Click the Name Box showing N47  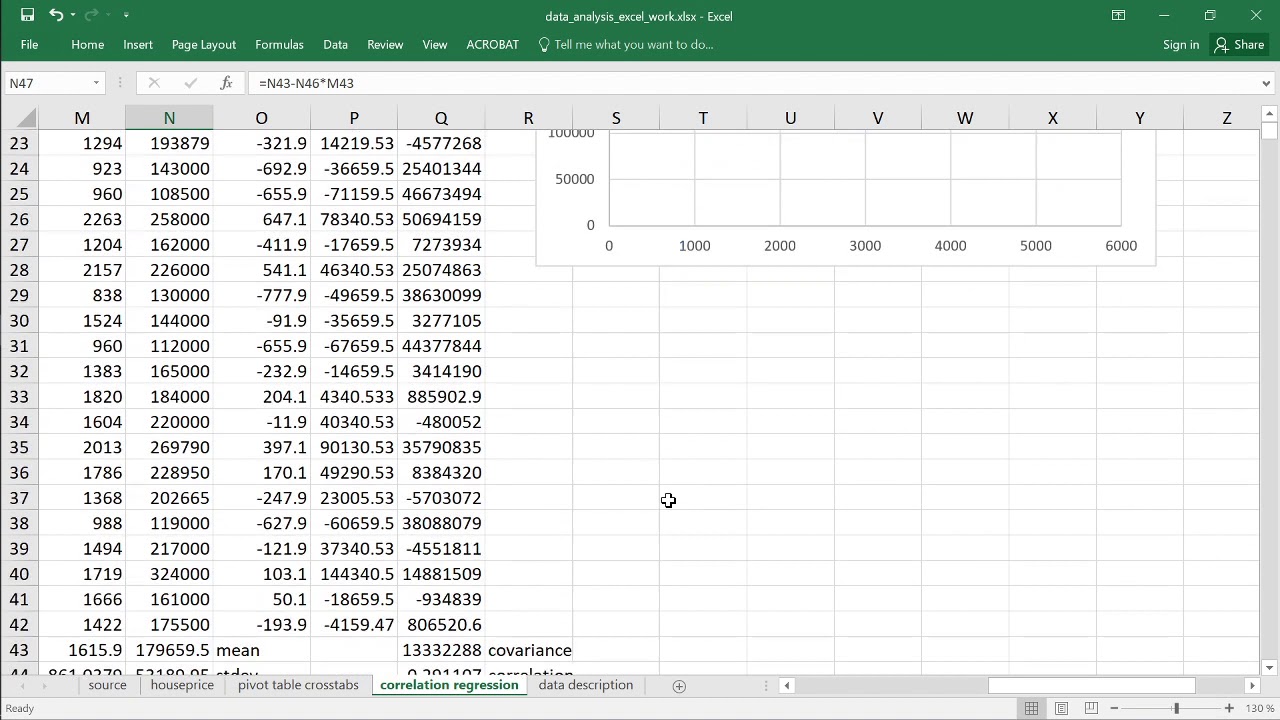pyautogui.click(x=47, y=83)
